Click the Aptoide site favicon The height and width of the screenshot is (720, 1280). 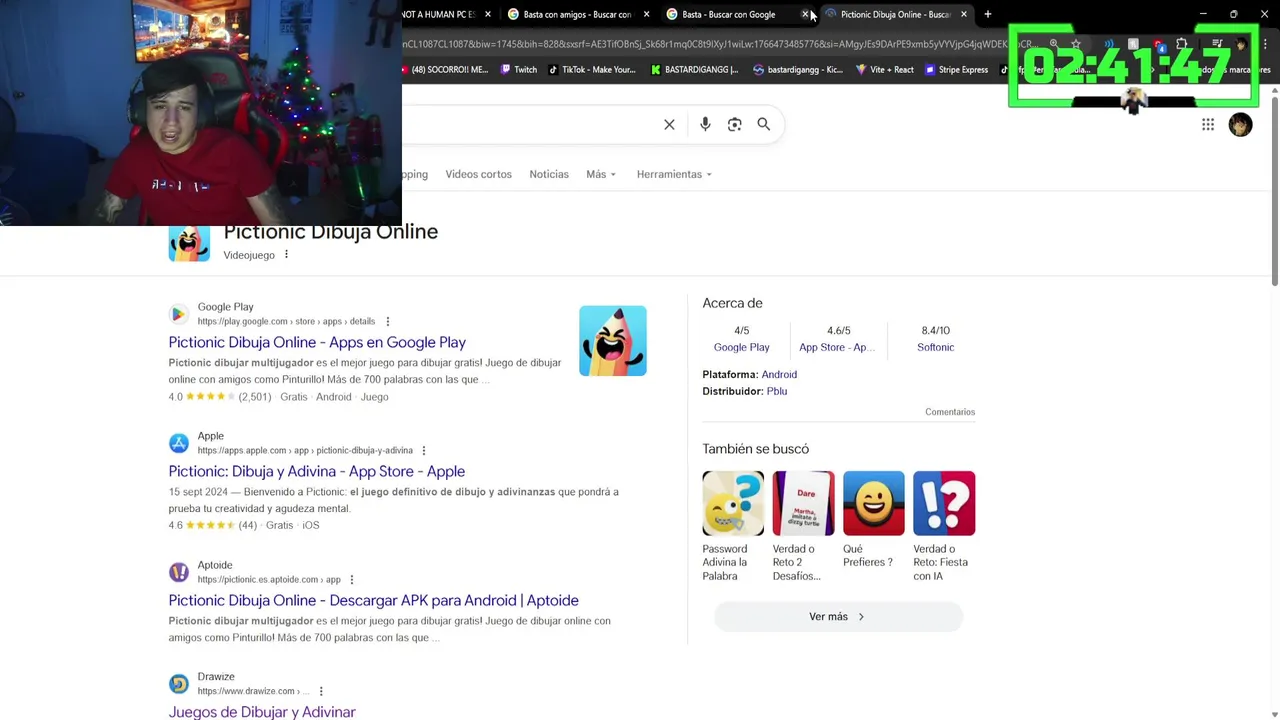tap(179, 572)
